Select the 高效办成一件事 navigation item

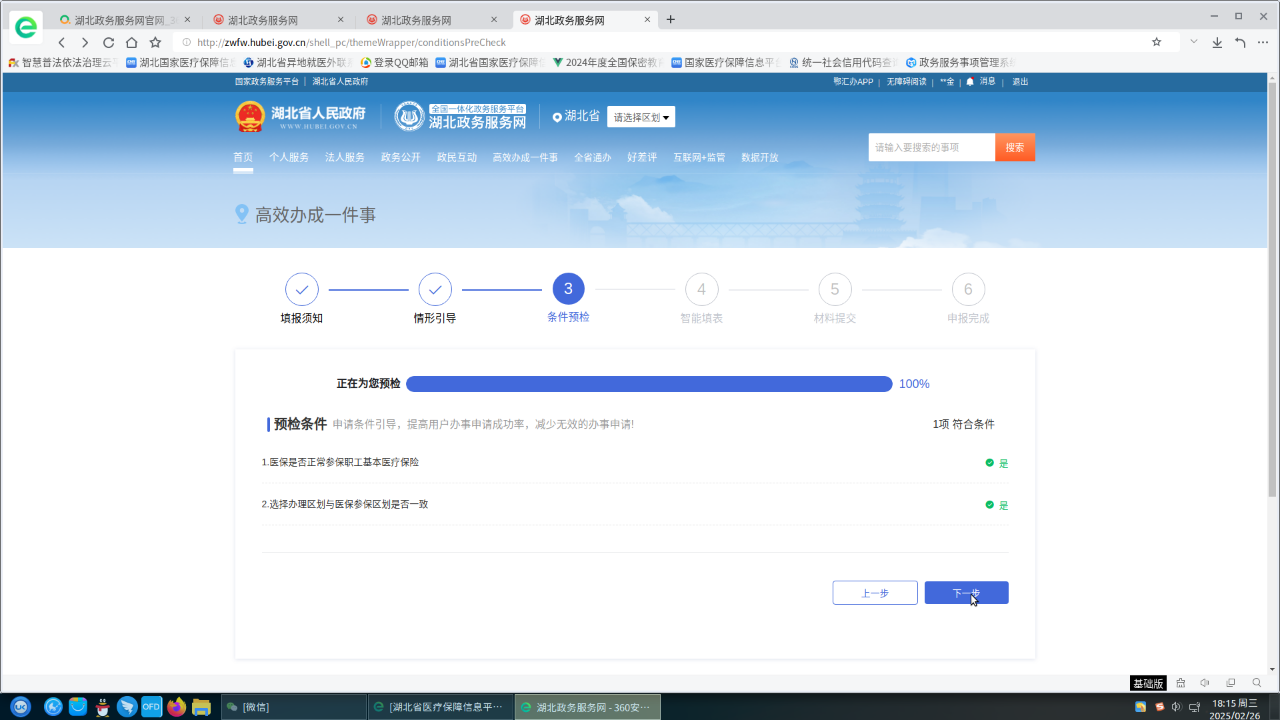(525, 157)
